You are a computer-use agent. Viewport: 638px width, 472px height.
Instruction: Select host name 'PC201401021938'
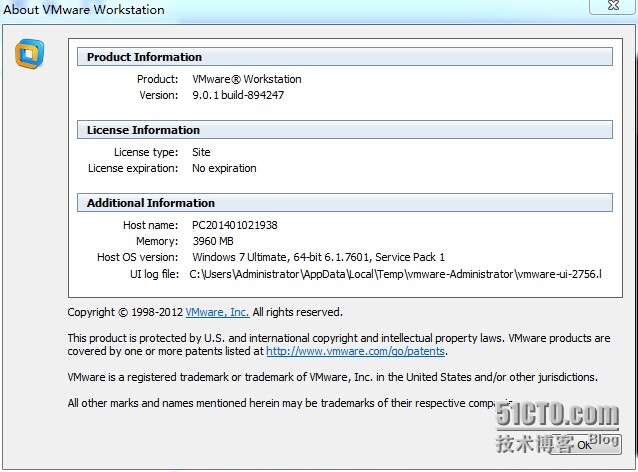(235, 225)
